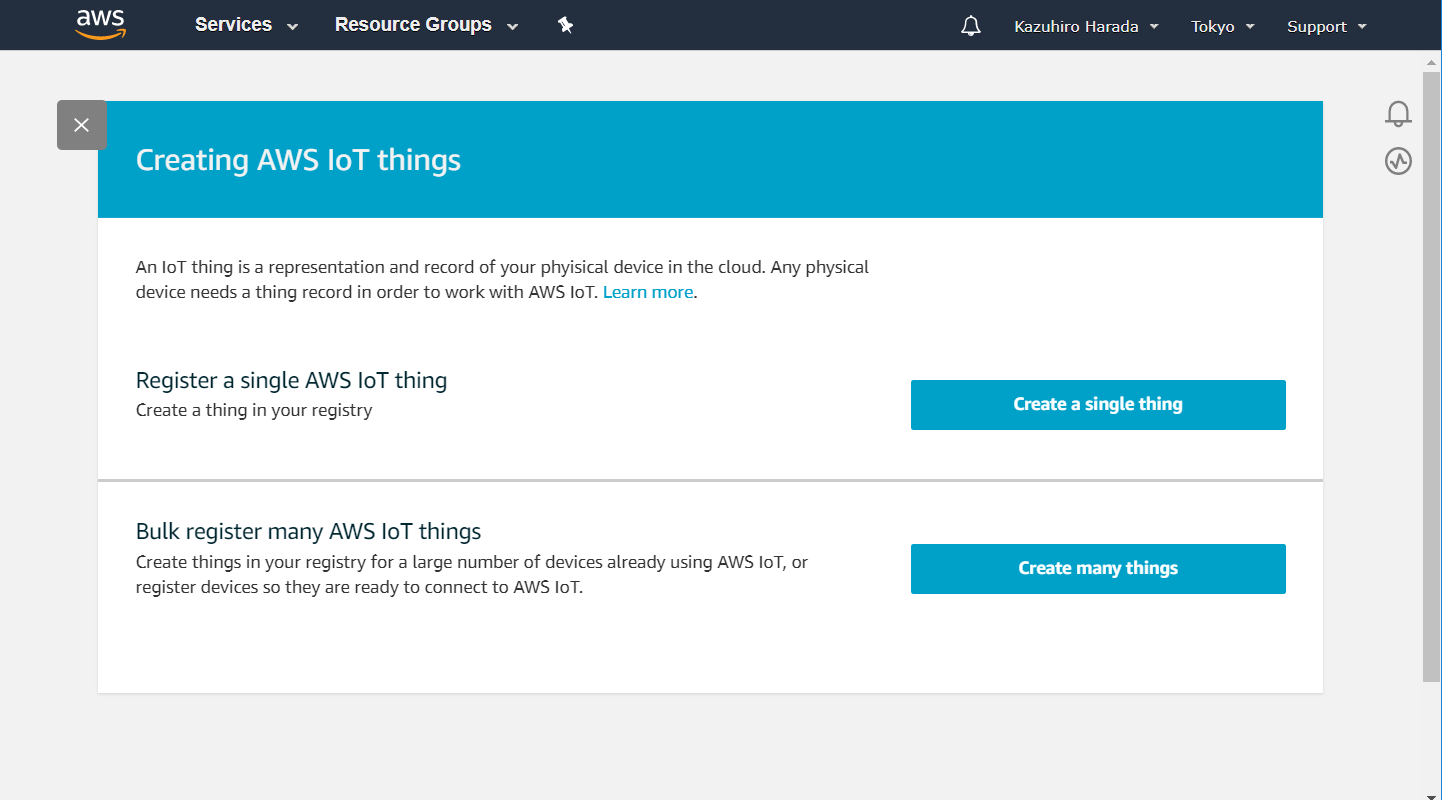Open the Resource Groups menu

[x=413, y=25]
